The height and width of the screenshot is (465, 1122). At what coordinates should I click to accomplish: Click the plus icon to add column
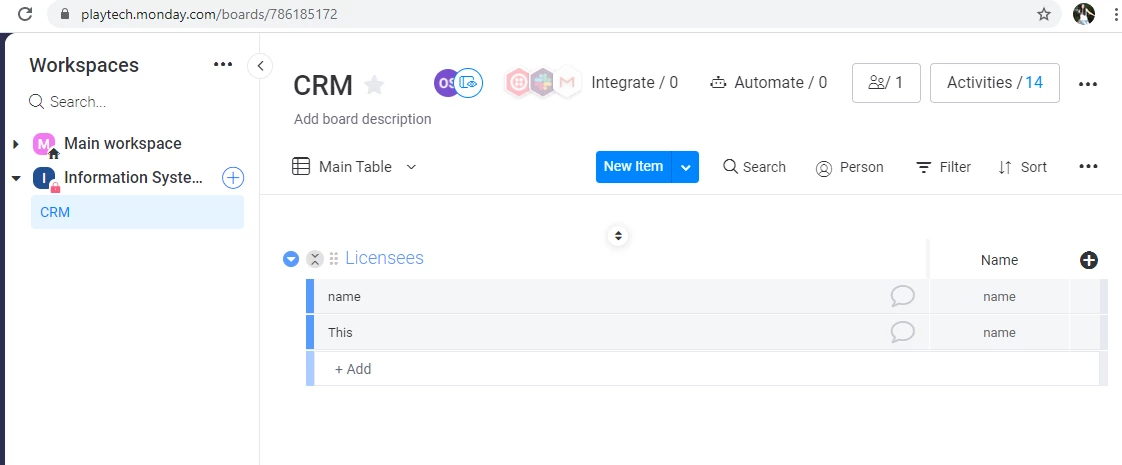(1089, 260)
